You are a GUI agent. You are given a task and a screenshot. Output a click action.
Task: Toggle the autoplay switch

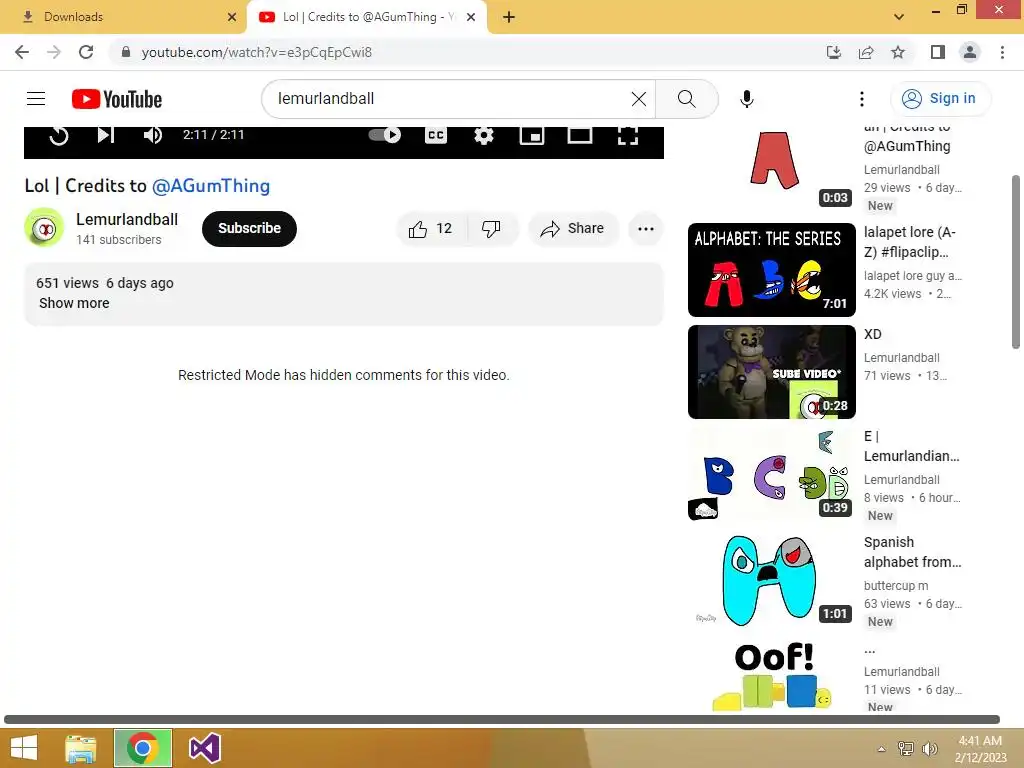coord(385,135)
